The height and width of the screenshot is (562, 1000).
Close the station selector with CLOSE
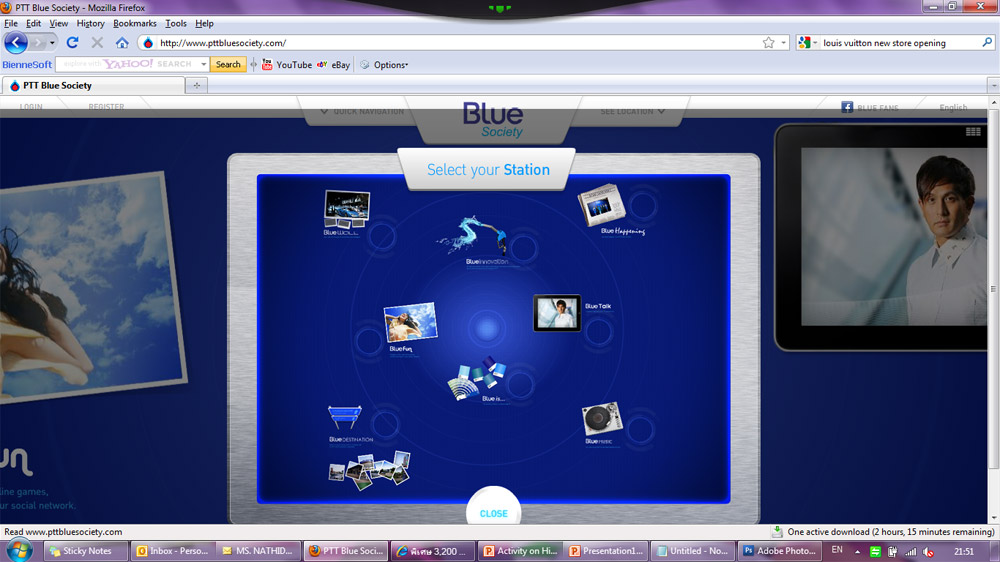(494, 514)
